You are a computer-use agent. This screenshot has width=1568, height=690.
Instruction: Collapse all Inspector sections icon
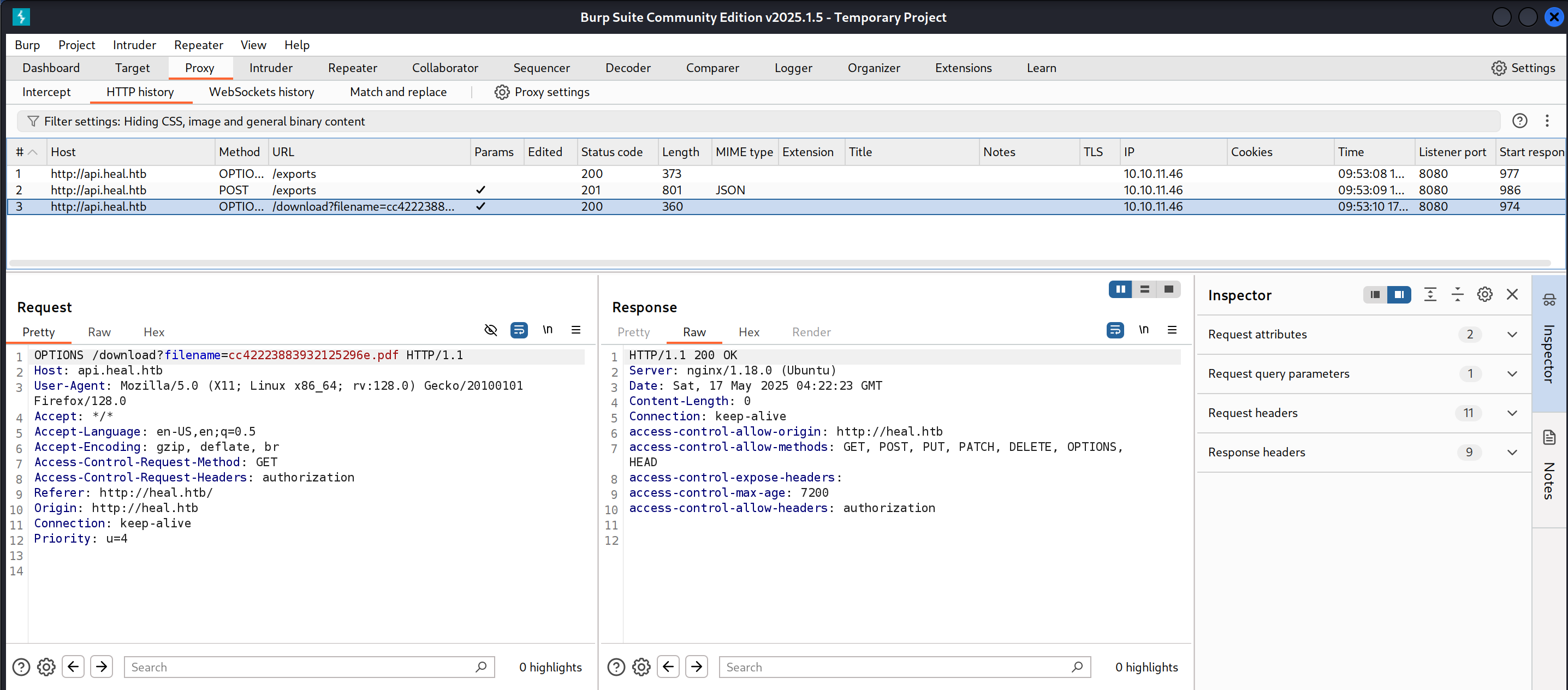(1457, 294)
